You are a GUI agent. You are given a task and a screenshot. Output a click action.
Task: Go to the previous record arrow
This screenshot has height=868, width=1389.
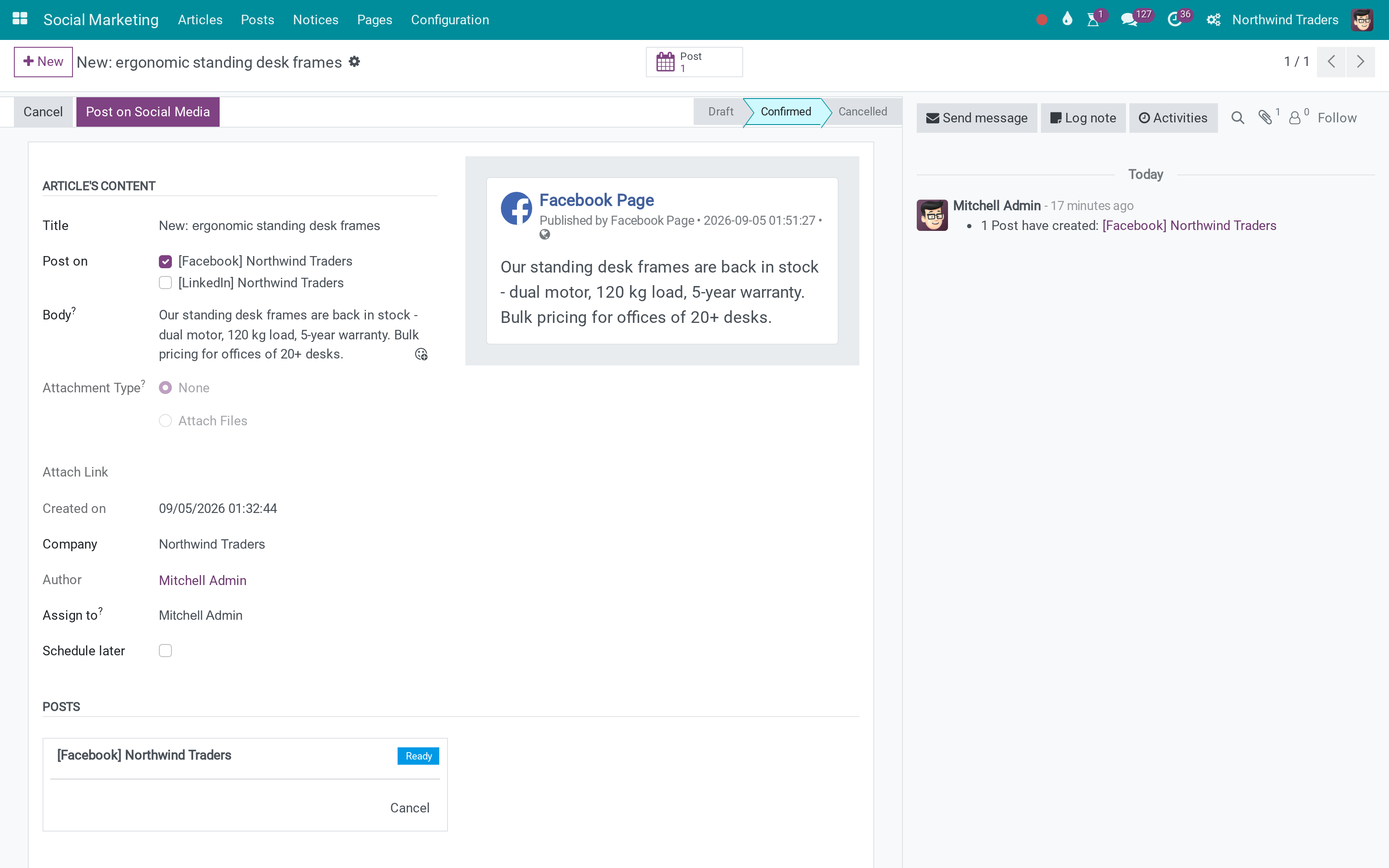(1331, 62)
